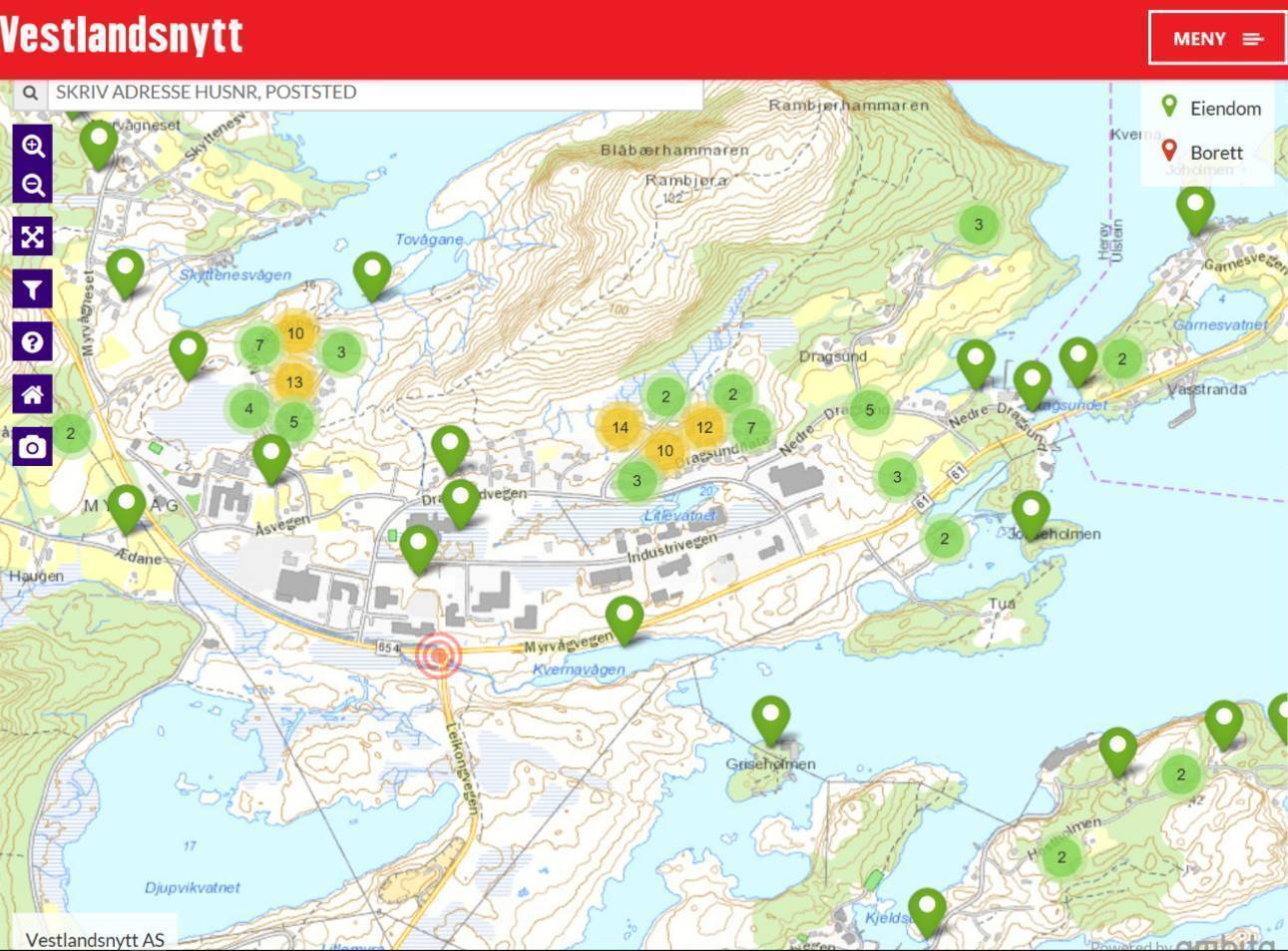Expand the orange cluster marked 13

293,381
